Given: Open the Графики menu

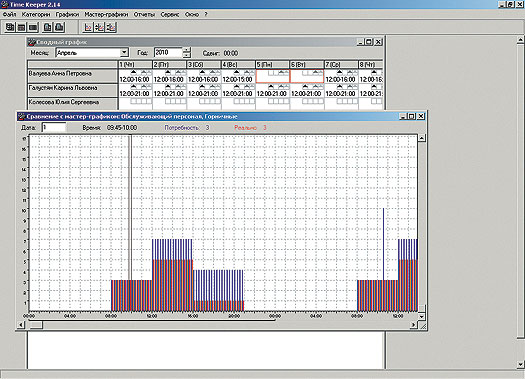Looking at the screenshot, I should pos(67,14).
